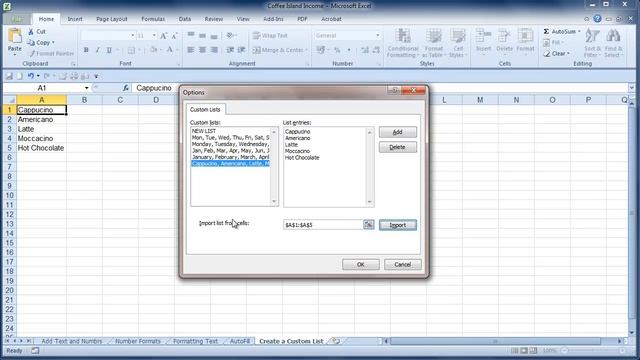The width and height of the screenshot is (640, 360).
Task: Select column header B
Action: [84, 100]
